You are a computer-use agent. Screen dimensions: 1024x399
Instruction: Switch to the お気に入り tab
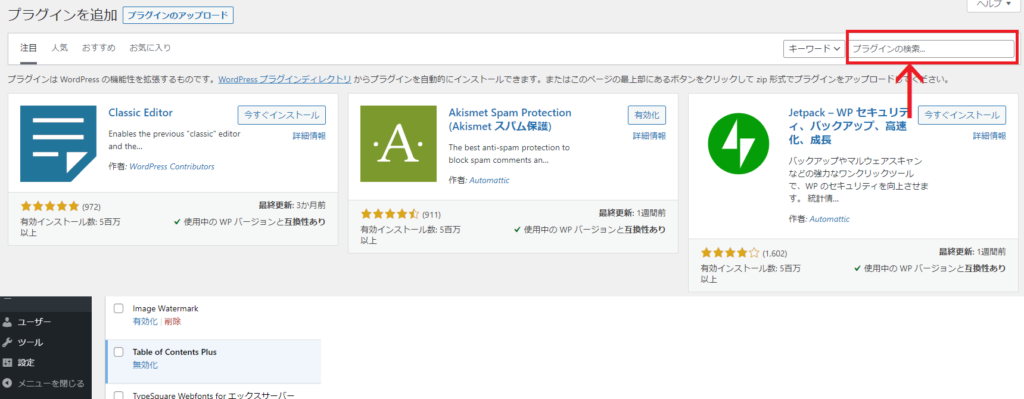click(150, 48)
